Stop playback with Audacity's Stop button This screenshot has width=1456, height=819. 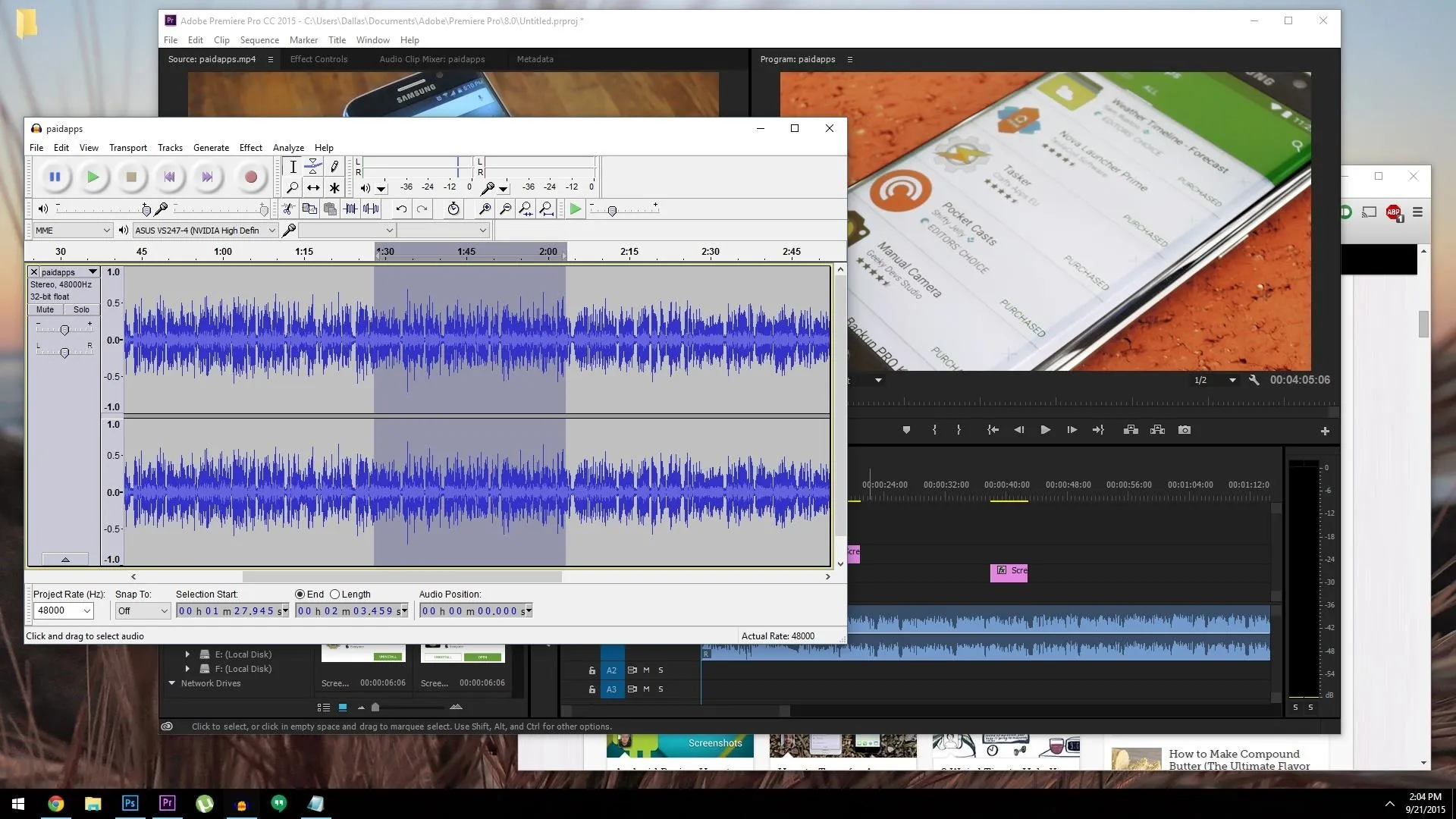(x=131, y=177)
